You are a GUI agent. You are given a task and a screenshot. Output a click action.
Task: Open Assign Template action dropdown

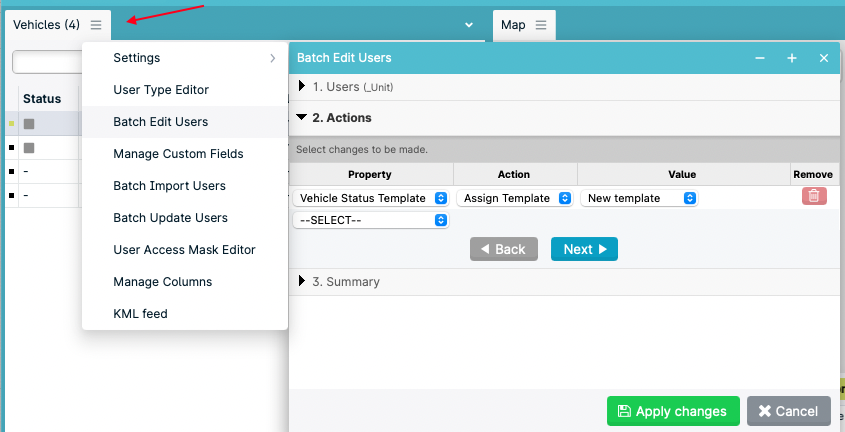[x=515, y=198]
